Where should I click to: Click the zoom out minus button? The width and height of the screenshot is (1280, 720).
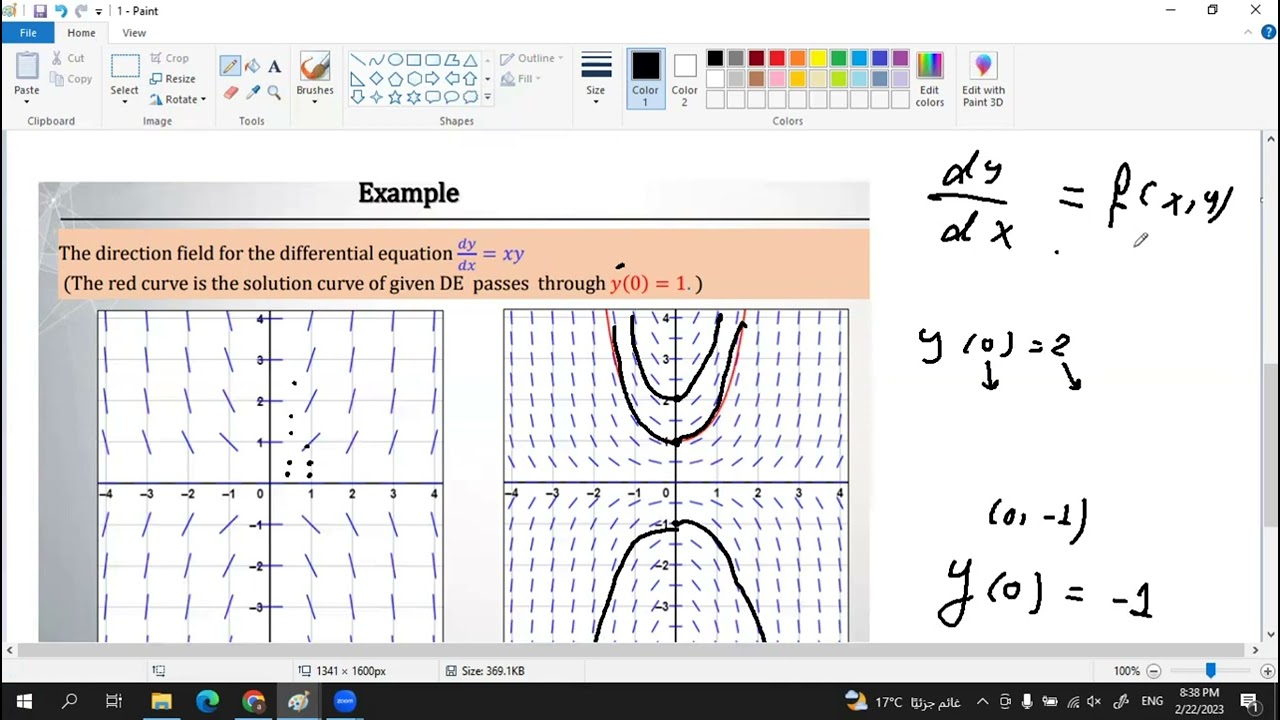[1153, 671]
